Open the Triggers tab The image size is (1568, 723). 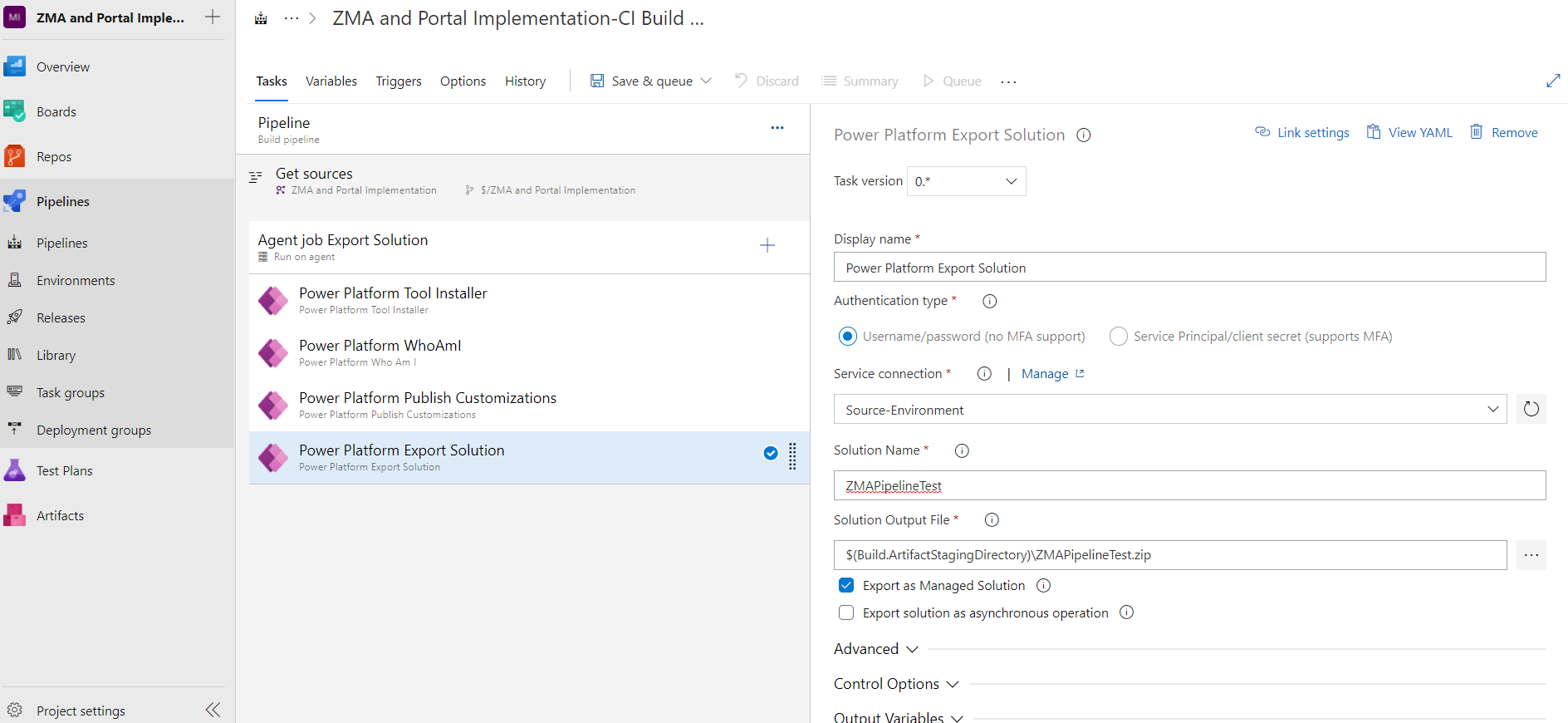(399, 81)
